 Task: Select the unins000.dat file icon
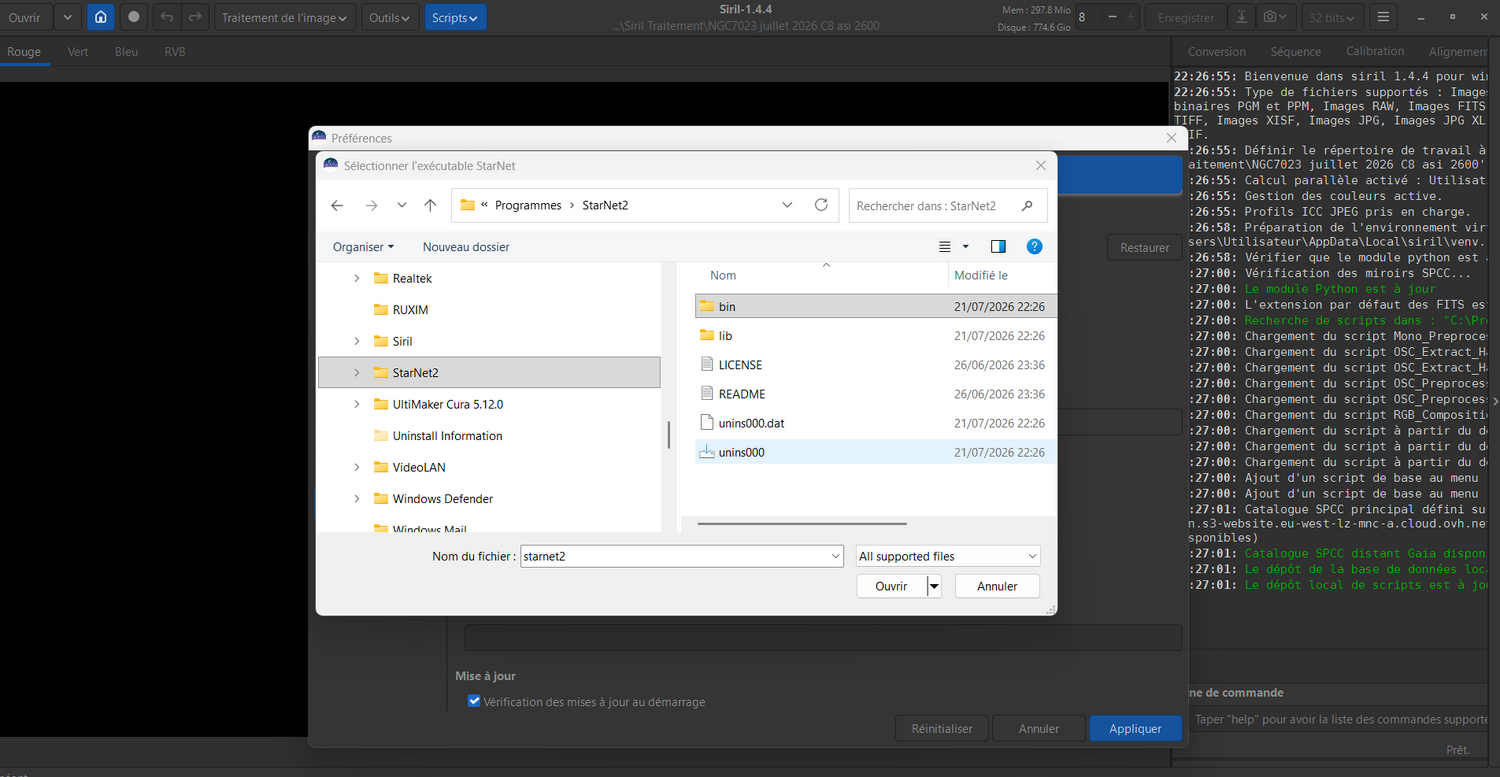coord(706,422)
